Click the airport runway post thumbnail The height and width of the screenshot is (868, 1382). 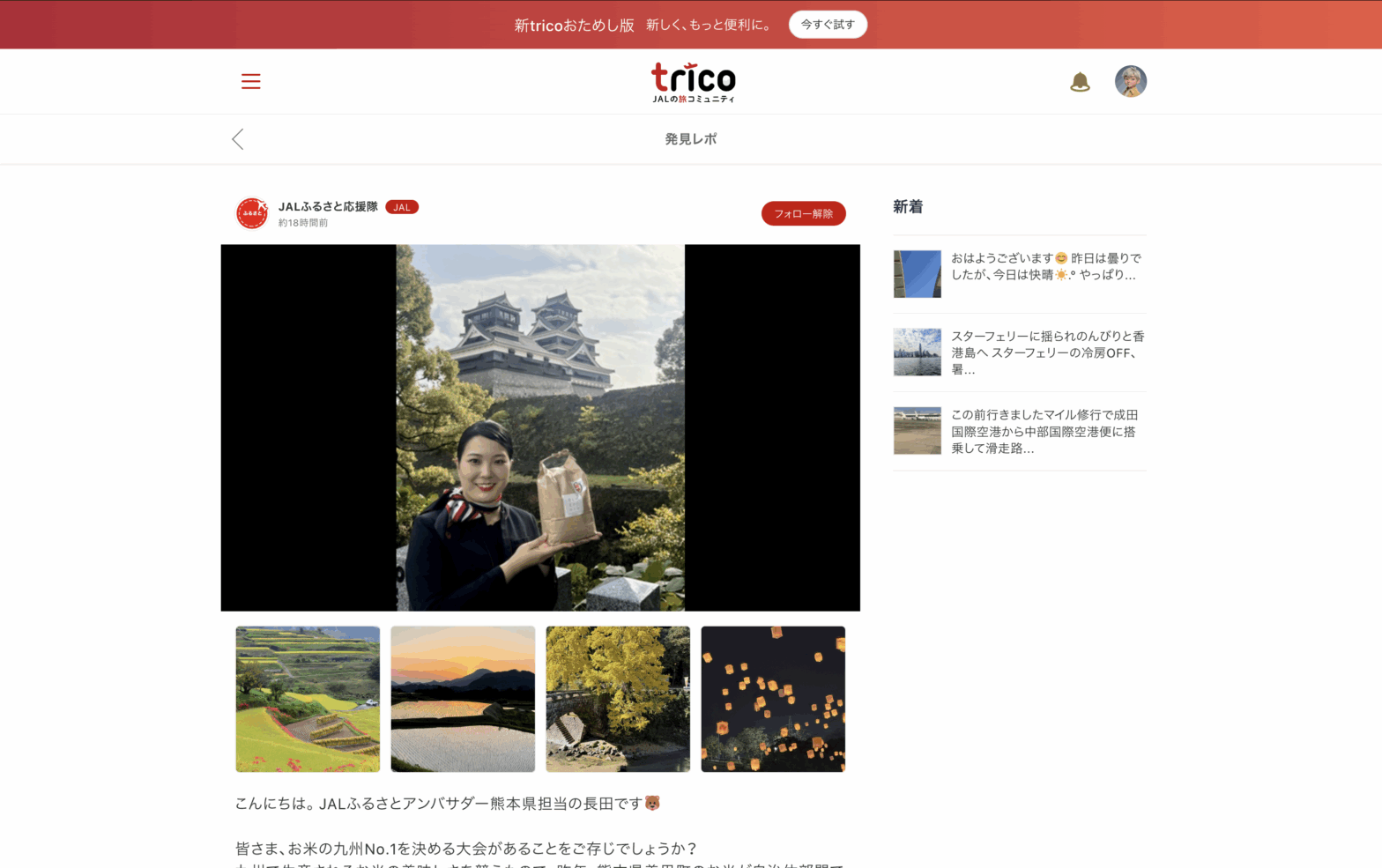(917, 431)
